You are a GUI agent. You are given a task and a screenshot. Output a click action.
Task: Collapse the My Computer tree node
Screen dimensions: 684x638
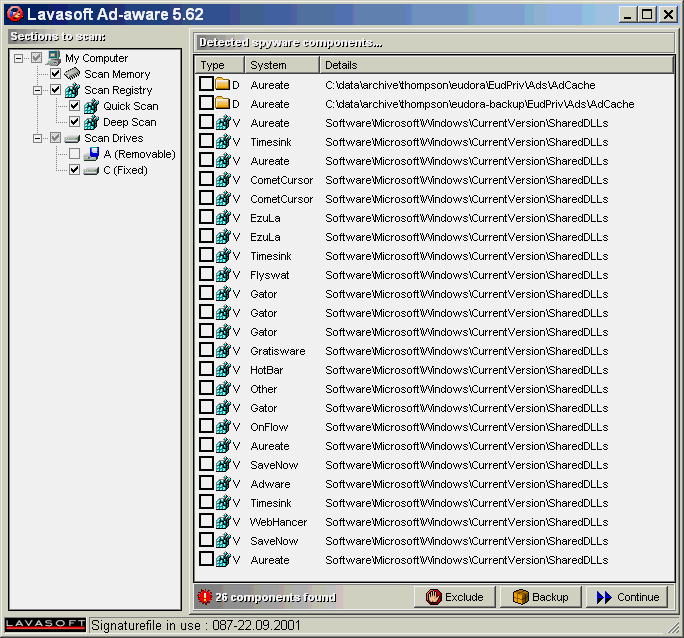19,58
